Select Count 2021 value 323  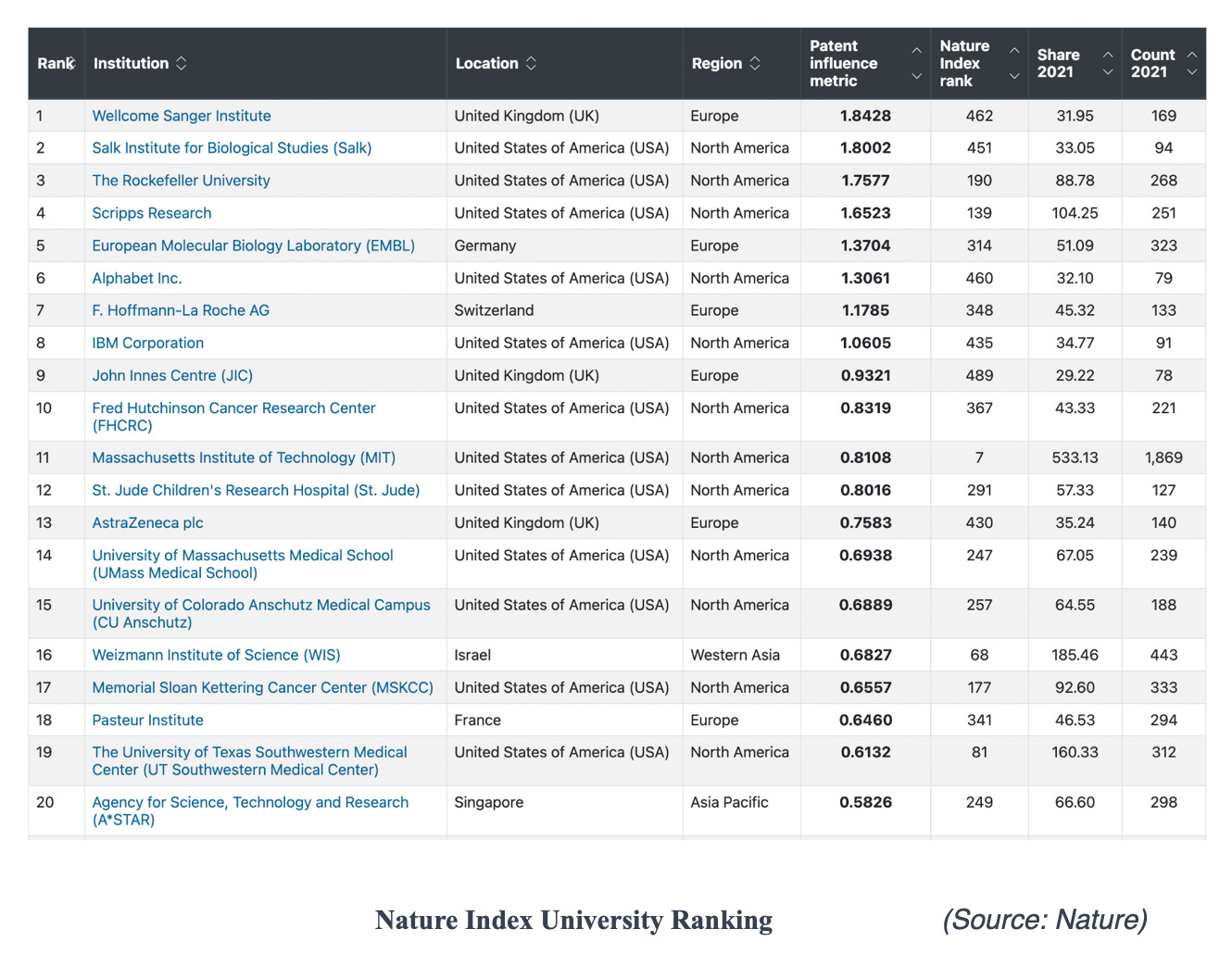click(x=1163, y=245)
